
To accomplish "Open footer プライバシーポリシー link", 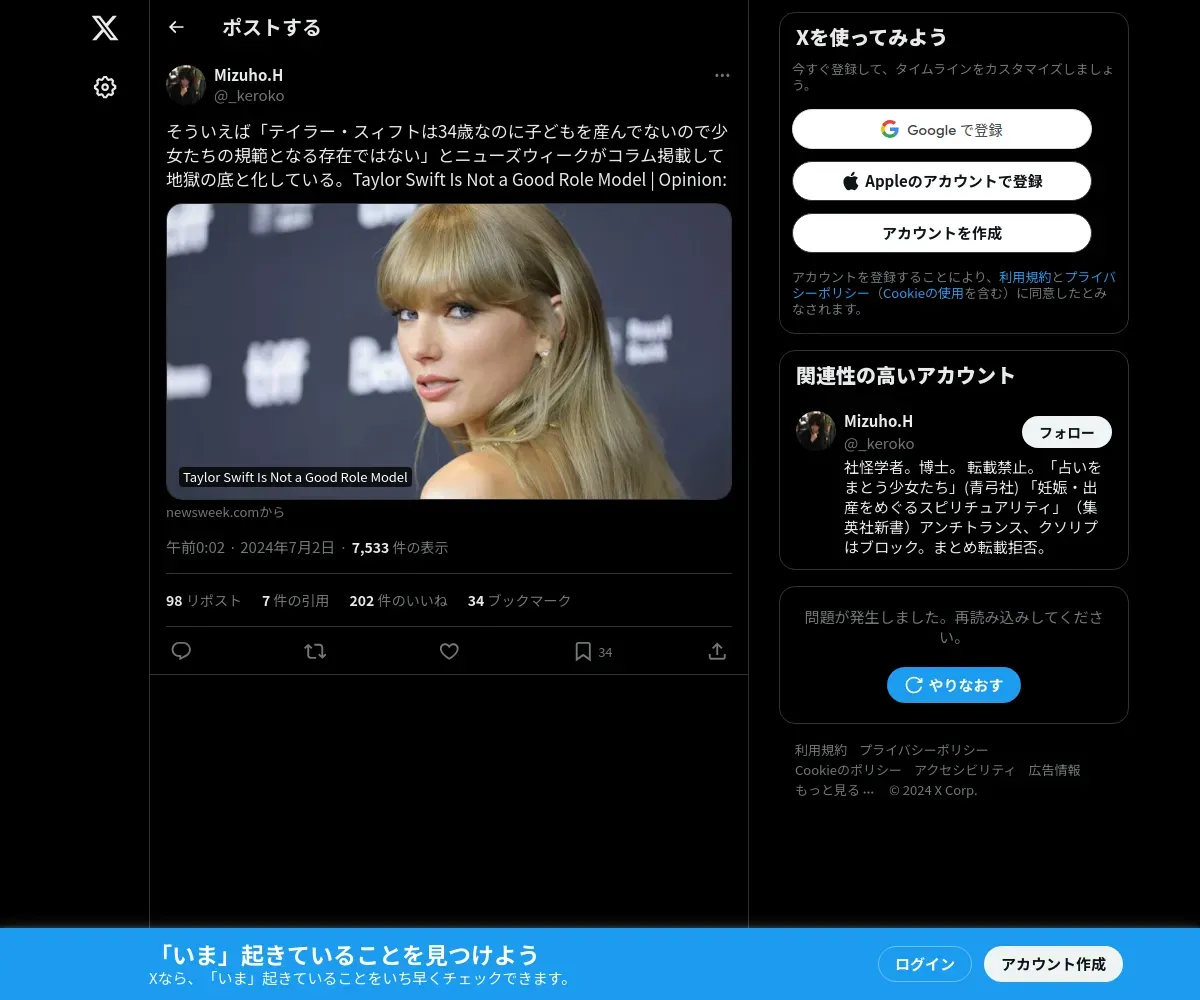I will (924, 750).
